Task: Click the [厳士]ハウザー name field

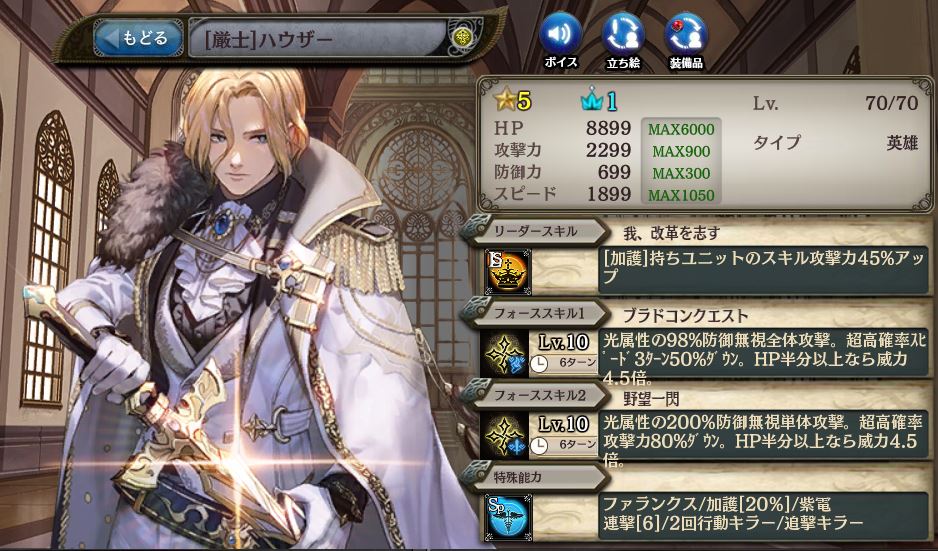Action: click(x=317, y=39)
